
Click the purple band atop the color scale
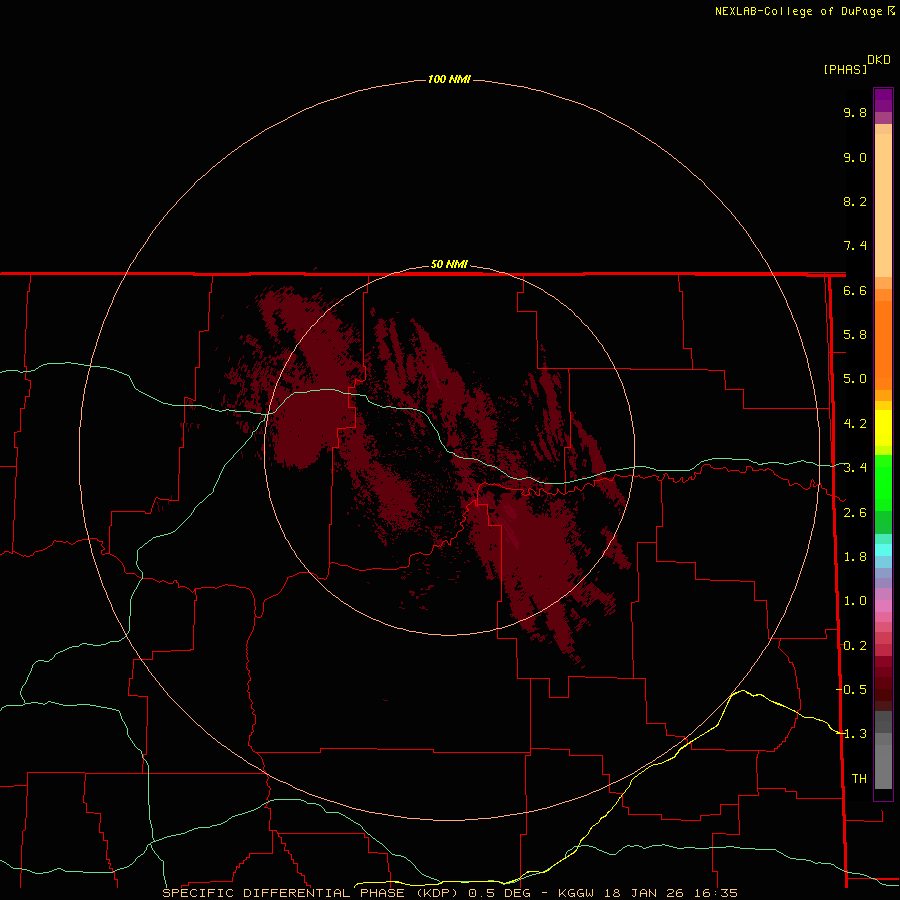(x=883, y=100)
